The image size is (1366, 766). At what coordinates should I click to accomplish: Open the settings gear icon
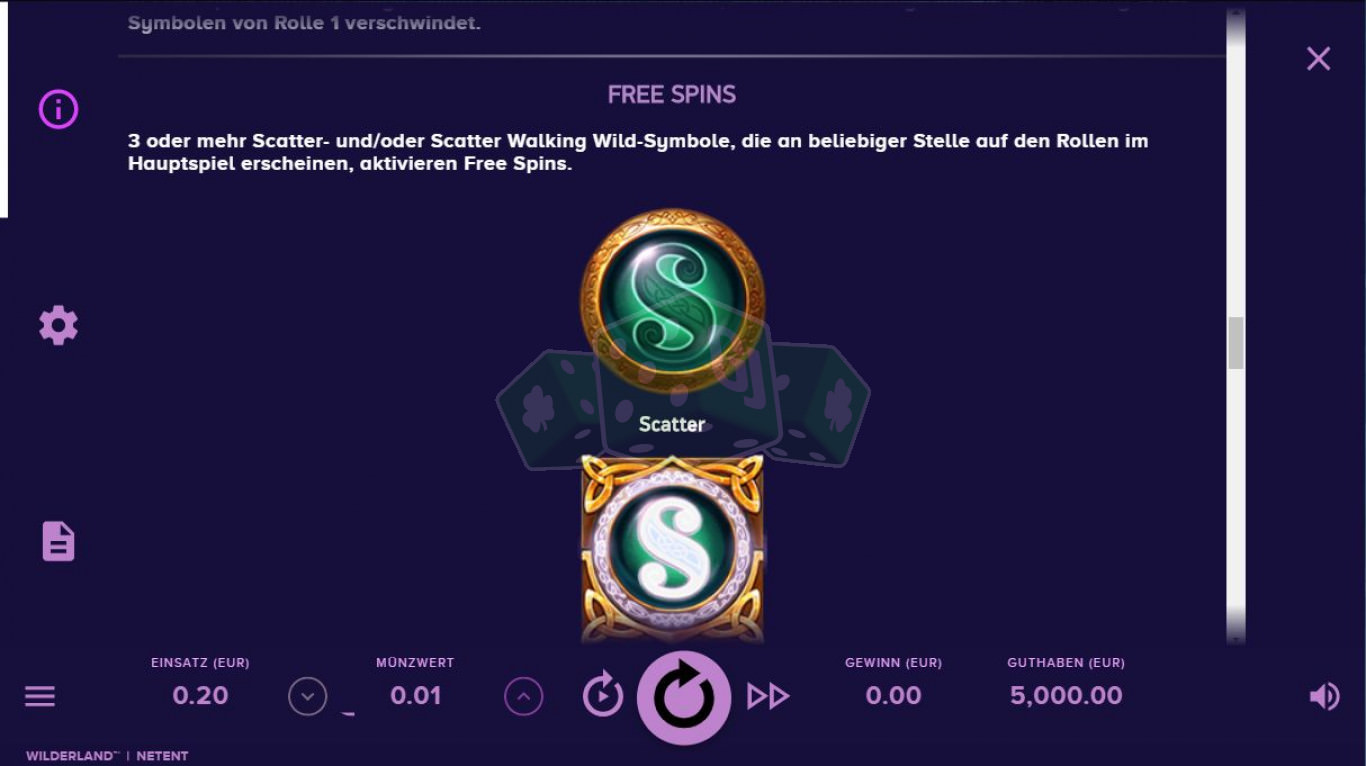pos(58,325)
